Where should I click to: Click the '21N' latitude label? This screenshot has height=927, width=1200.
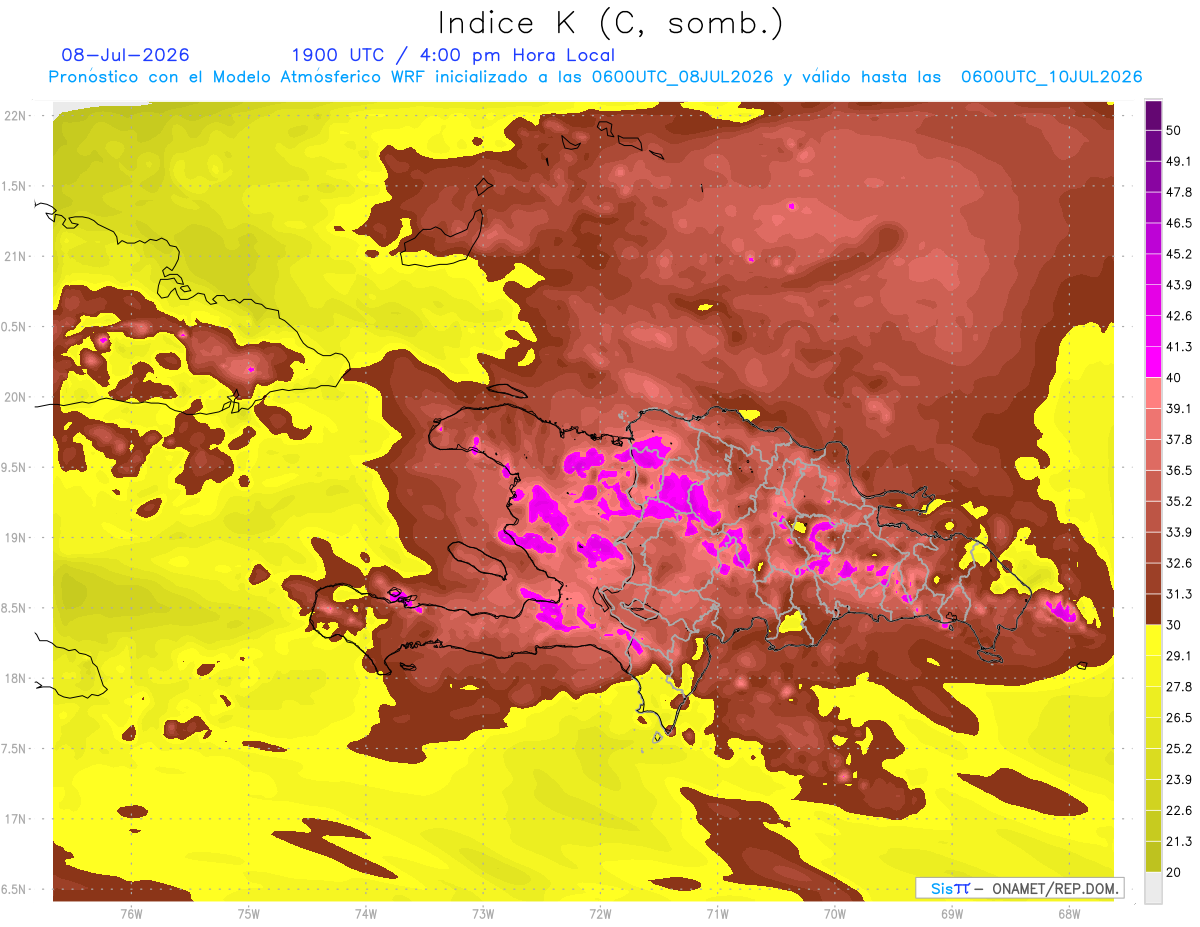point(14,256)
